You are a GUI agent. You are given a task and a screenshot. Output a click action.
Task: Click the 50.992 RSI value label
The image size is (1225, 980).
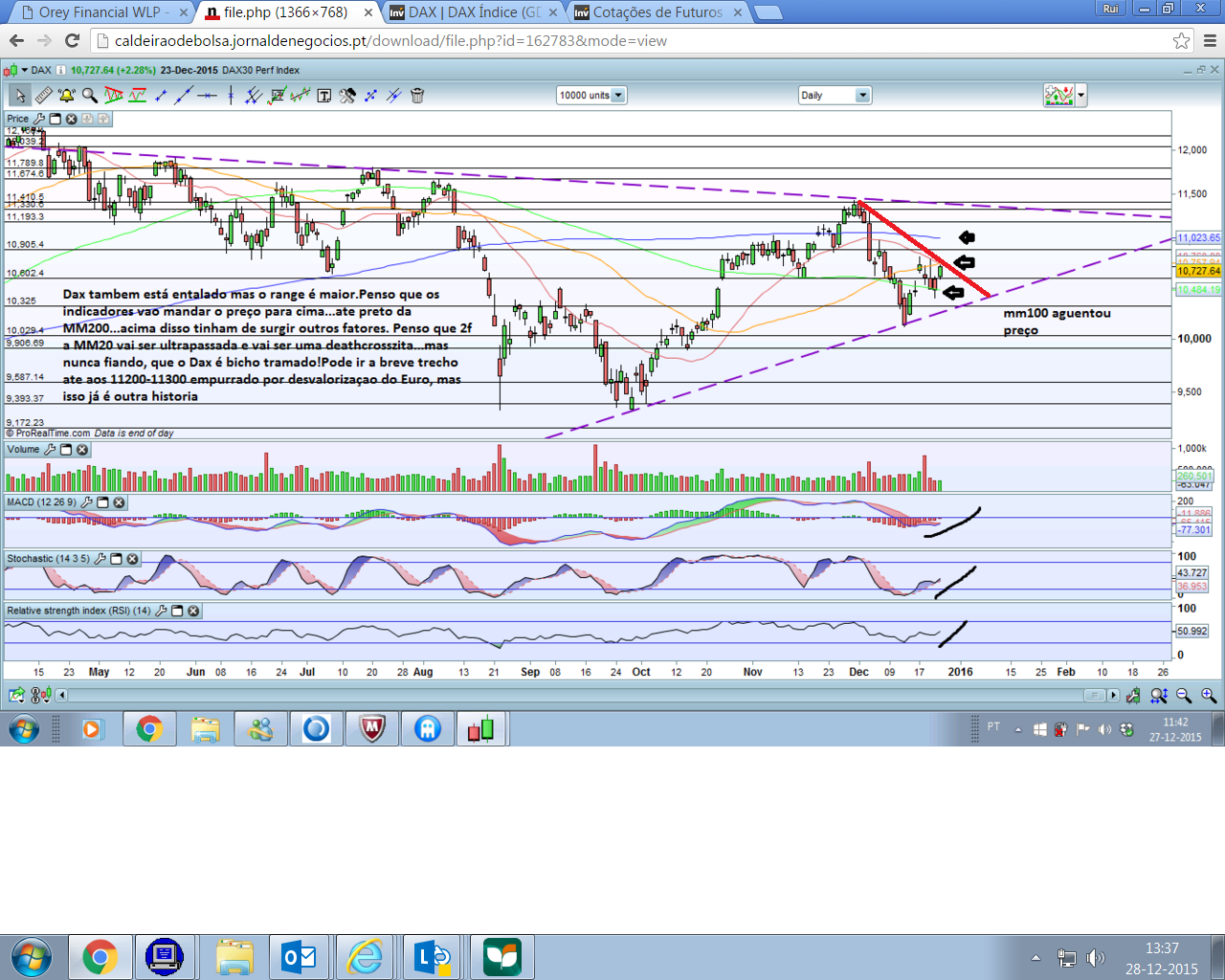[x=1192, y=631]
